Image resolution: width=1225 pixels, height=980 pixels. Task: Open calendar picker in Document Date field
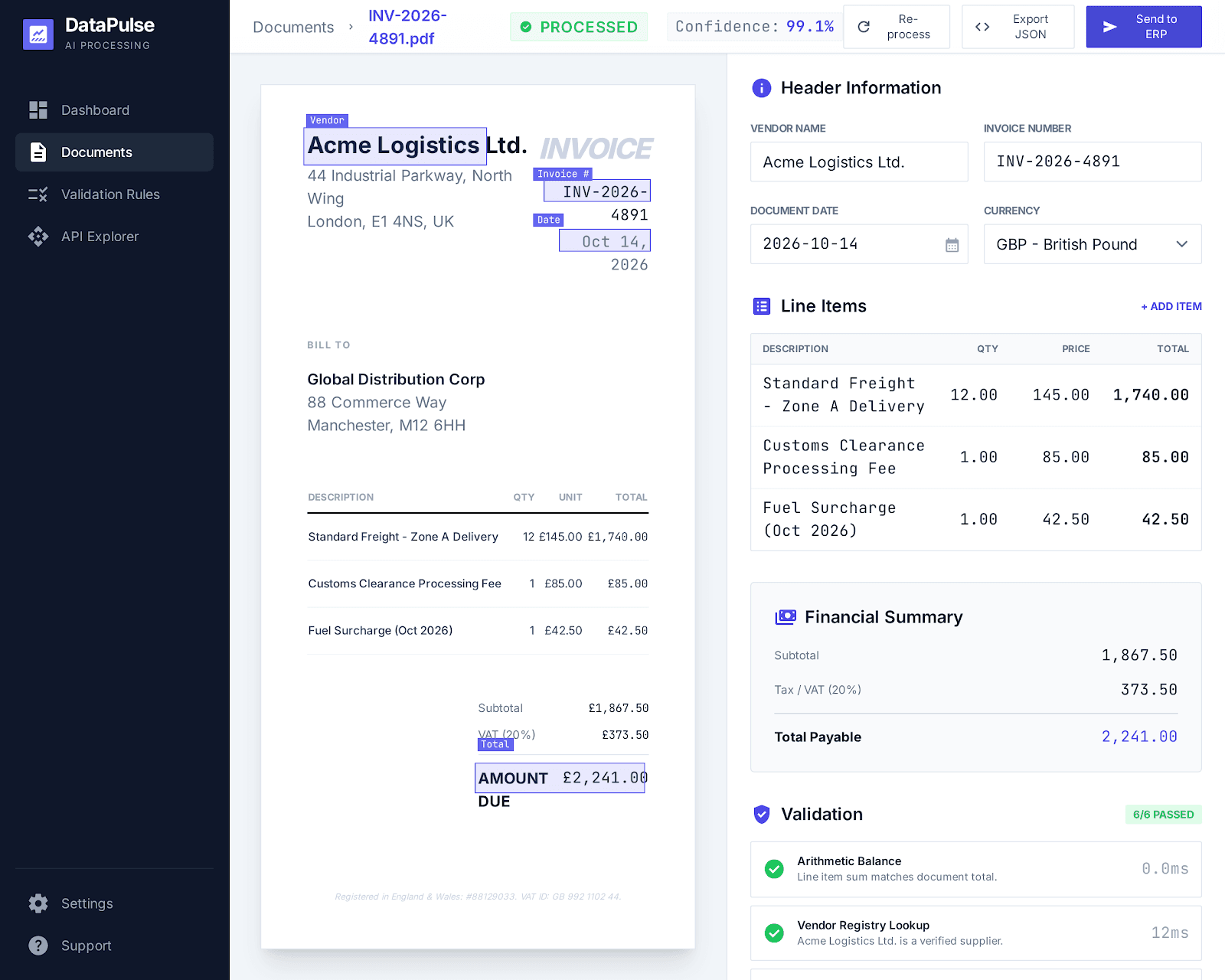[952, 245]
